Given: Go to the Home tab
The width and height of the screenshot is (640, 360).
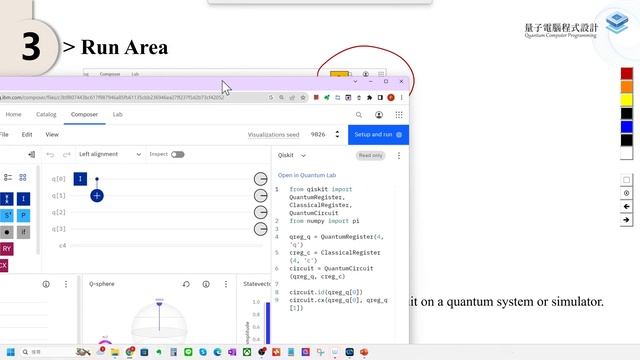Looking at the screenshot, I should [x=13, y=115].
